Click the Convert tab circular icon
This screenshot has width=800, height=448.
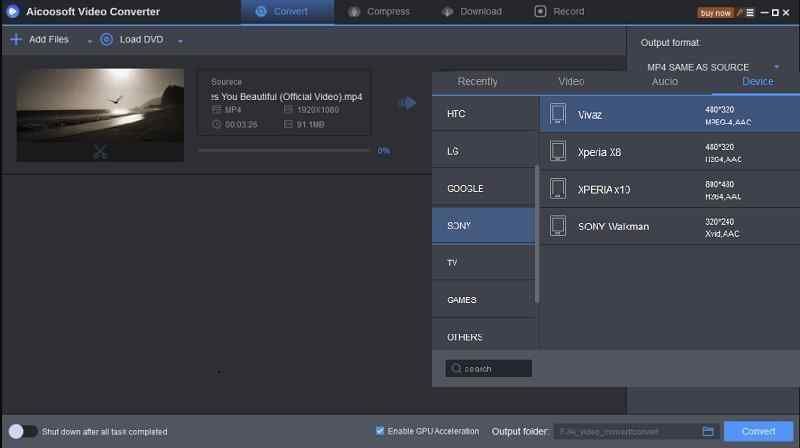click(x=261, y=11)
